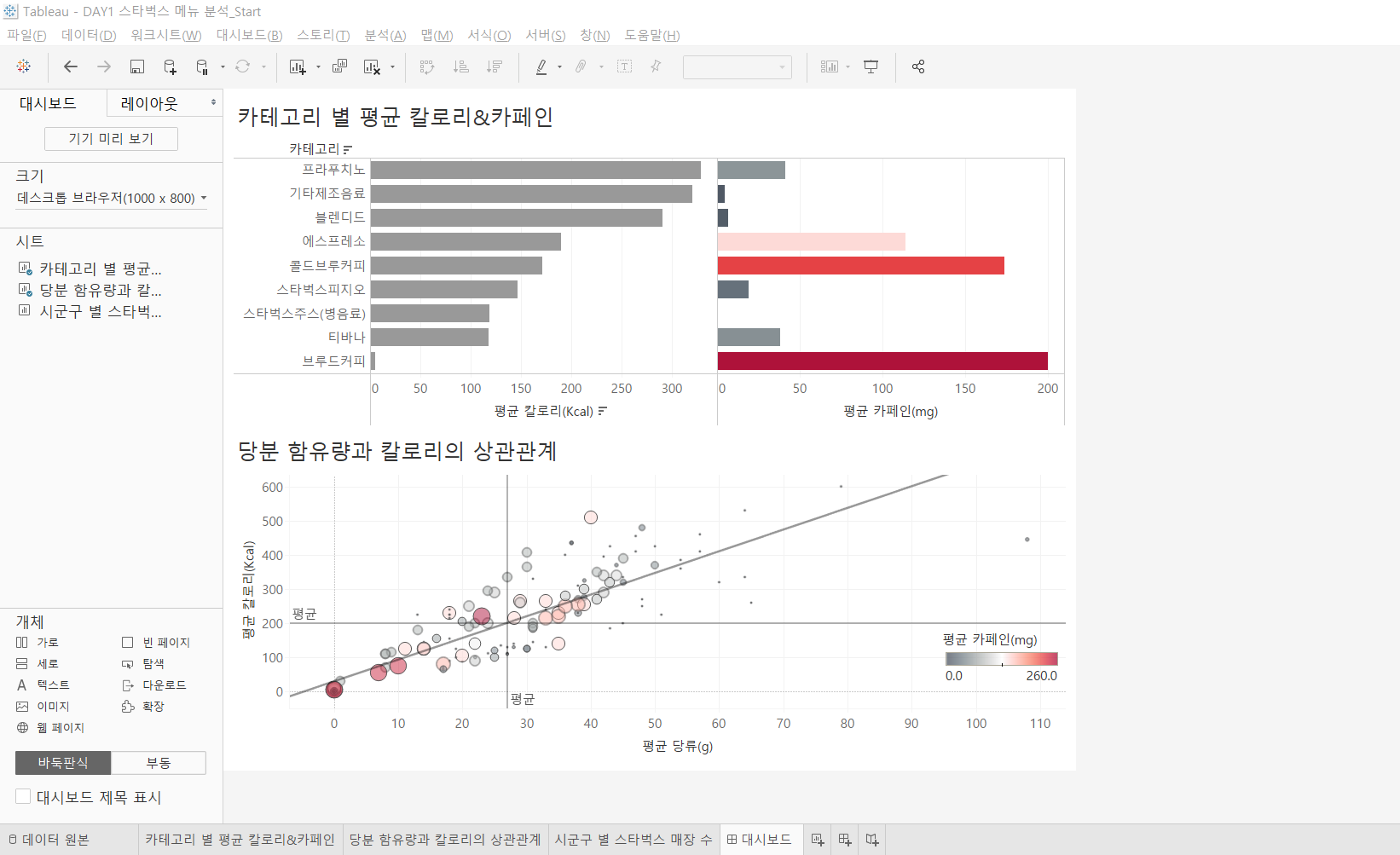Open dropdown arrow next to clear sheet

(x=392, y=66)
